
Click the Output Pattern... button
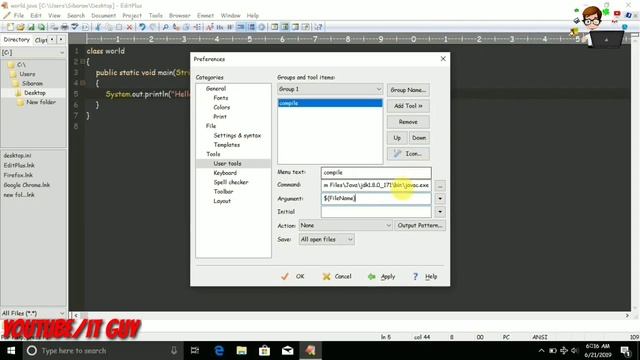tap(420, 225)
